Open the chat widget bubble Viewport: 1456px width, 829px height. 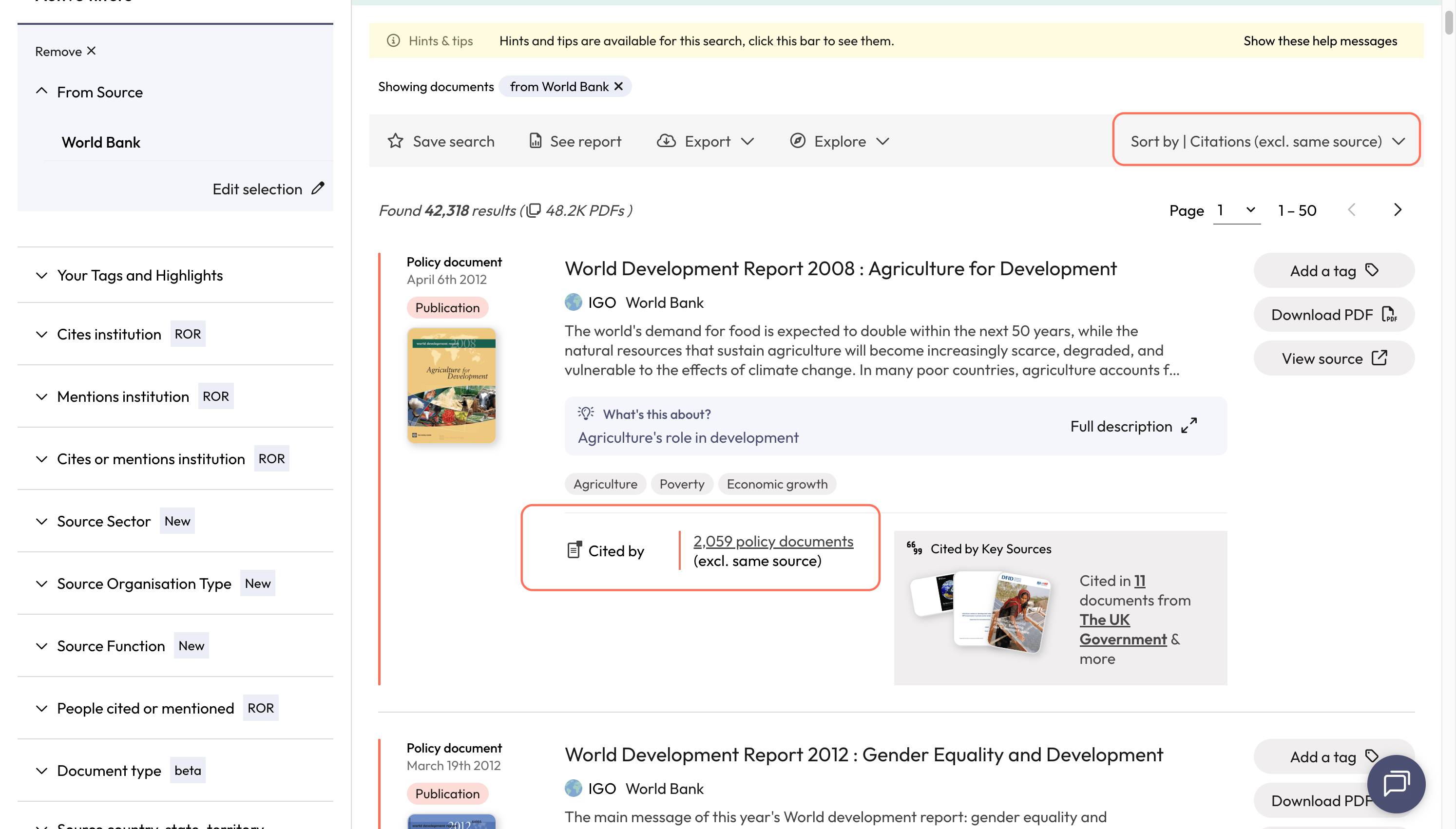point(1396,783)
